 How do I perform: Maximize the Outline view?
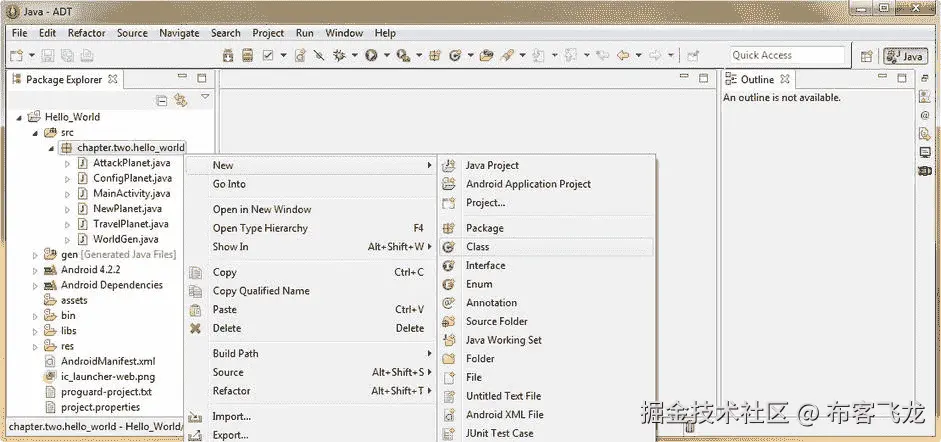coord(901,78)
